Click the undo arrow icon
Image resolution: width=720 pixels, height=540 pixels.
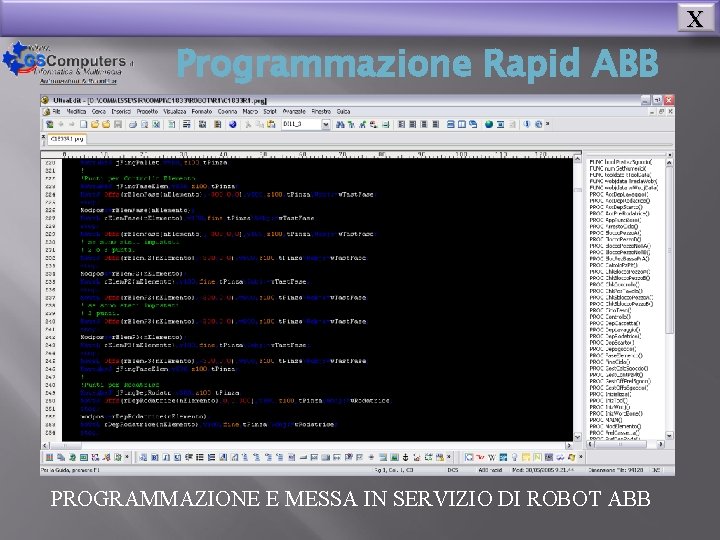point(61,124)
